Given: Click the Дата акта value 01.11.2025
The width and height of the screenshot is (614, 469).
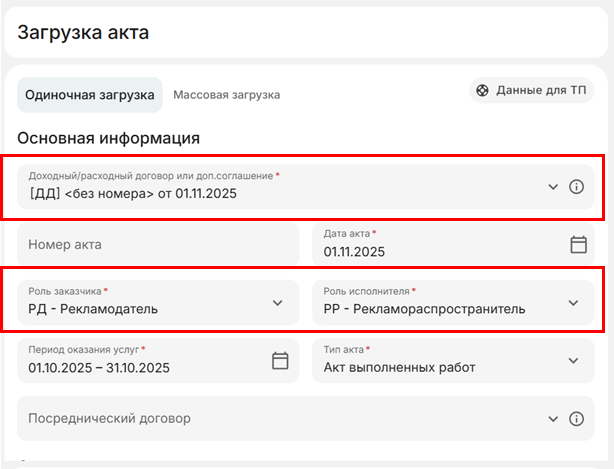Looking at the screenshot, I should [354, 252].
